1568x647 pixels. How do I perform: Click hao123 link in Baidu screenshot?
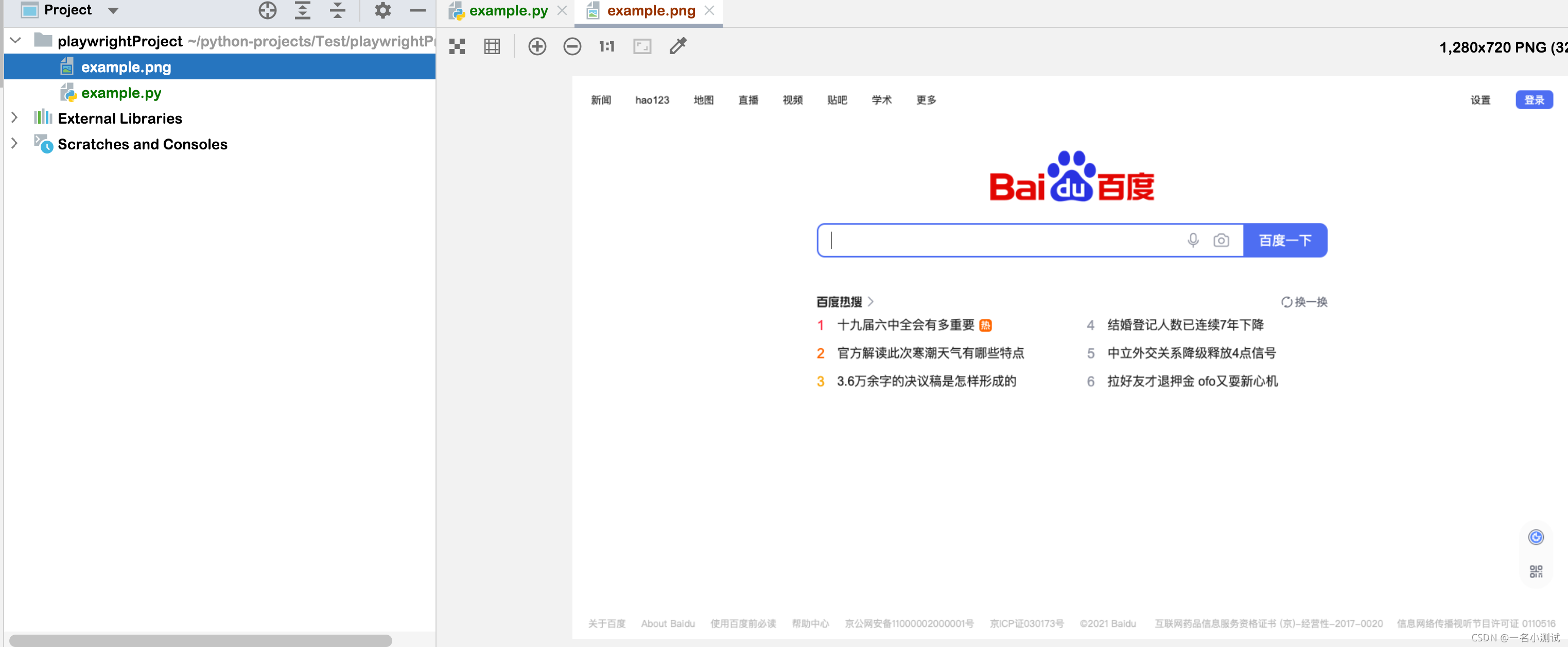pyautogui.click(x=652, y=100)
